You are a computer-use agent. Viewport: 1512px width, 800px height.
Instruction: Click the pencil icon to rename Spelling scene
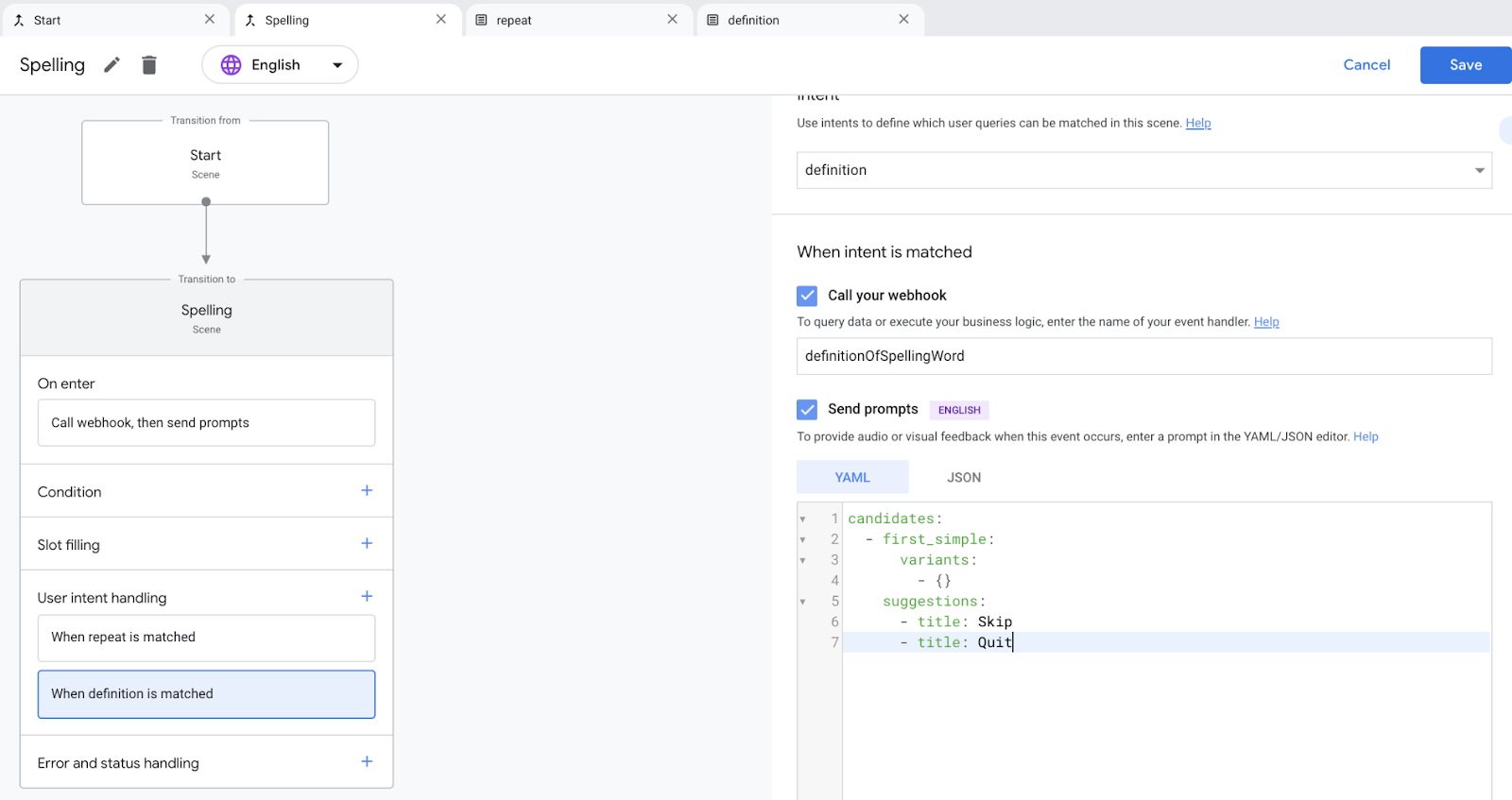112,65
